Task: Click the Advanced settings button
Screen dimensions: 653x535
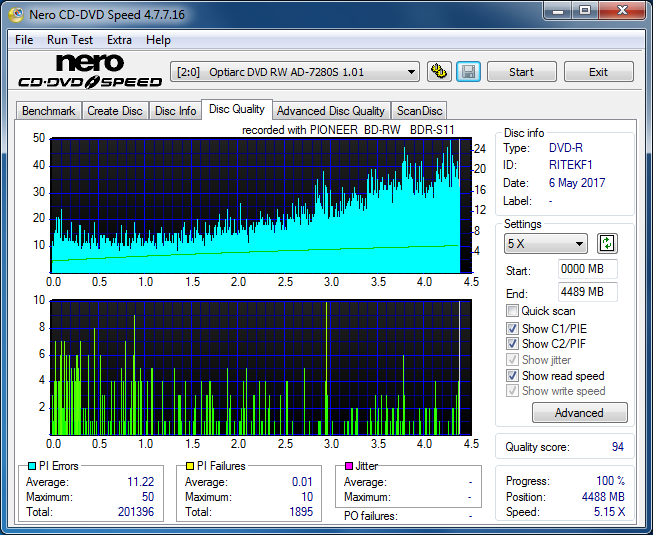Action: pyautogui.click(x=579, y=413)
